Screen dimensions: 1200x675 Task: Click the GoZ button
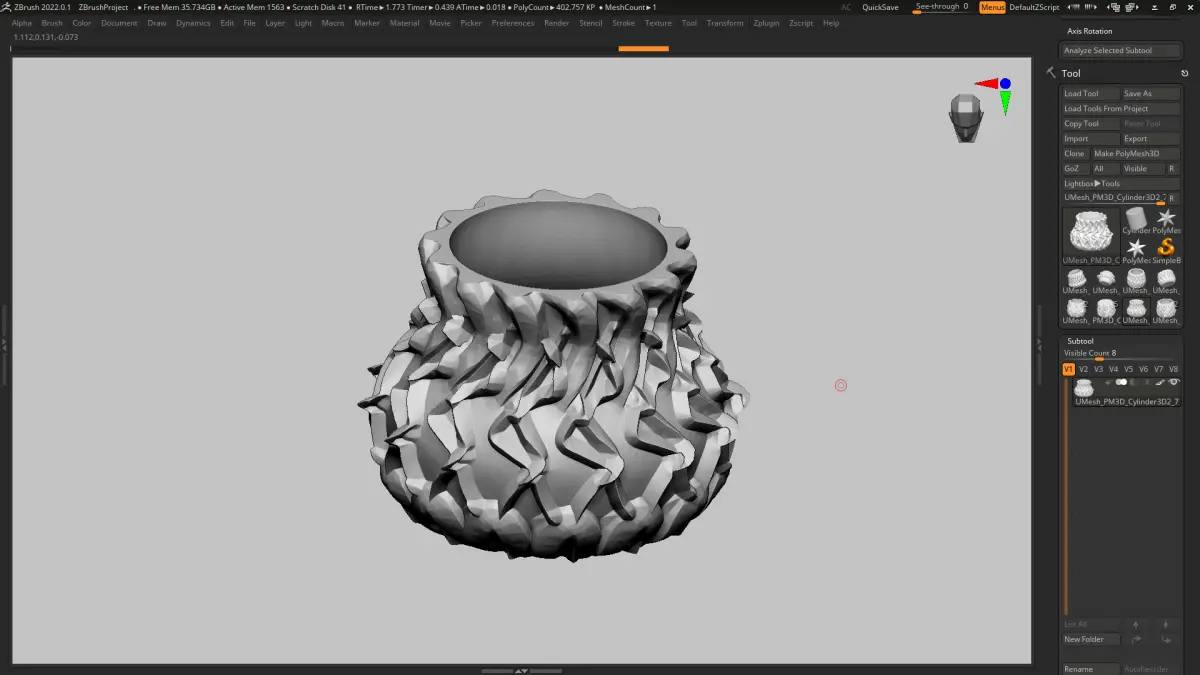coord(1076,168)
